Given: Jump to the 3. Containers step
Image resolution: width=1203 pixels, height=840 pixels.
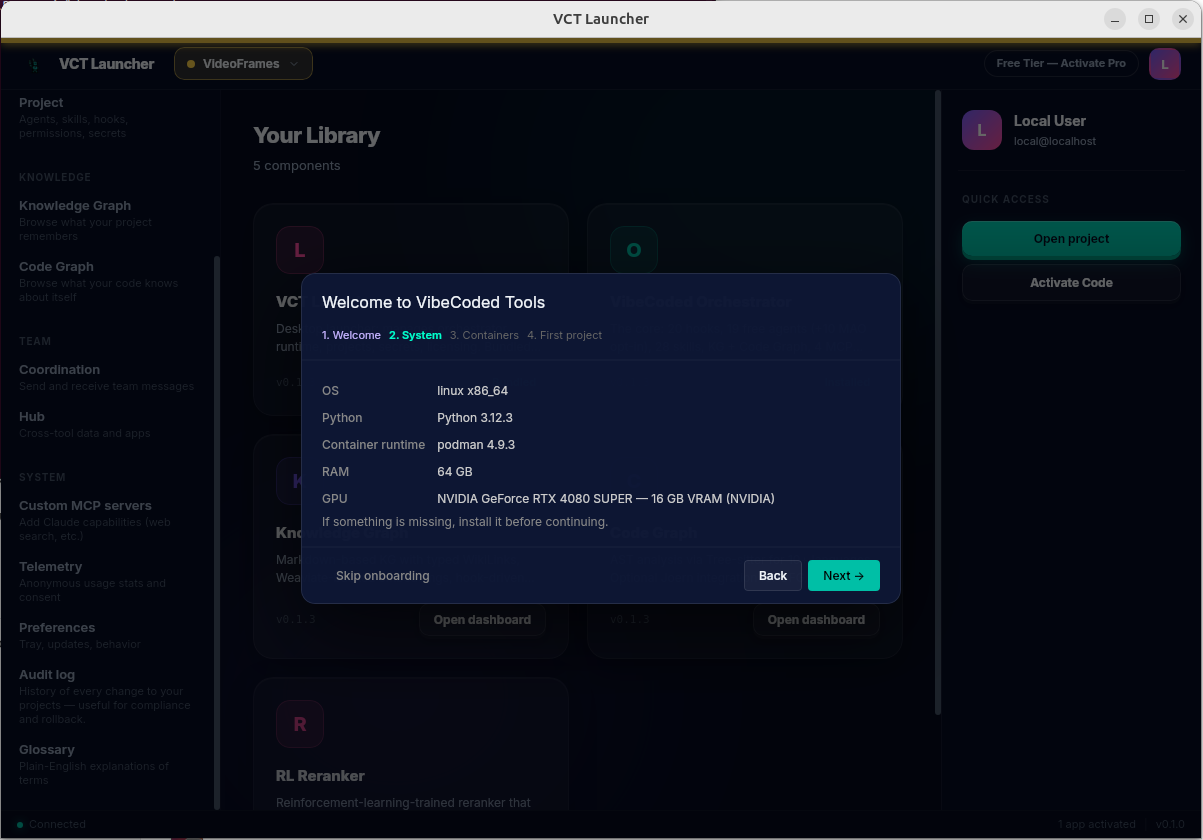Looking at the screenshot, I should click(x=484, y=335).
